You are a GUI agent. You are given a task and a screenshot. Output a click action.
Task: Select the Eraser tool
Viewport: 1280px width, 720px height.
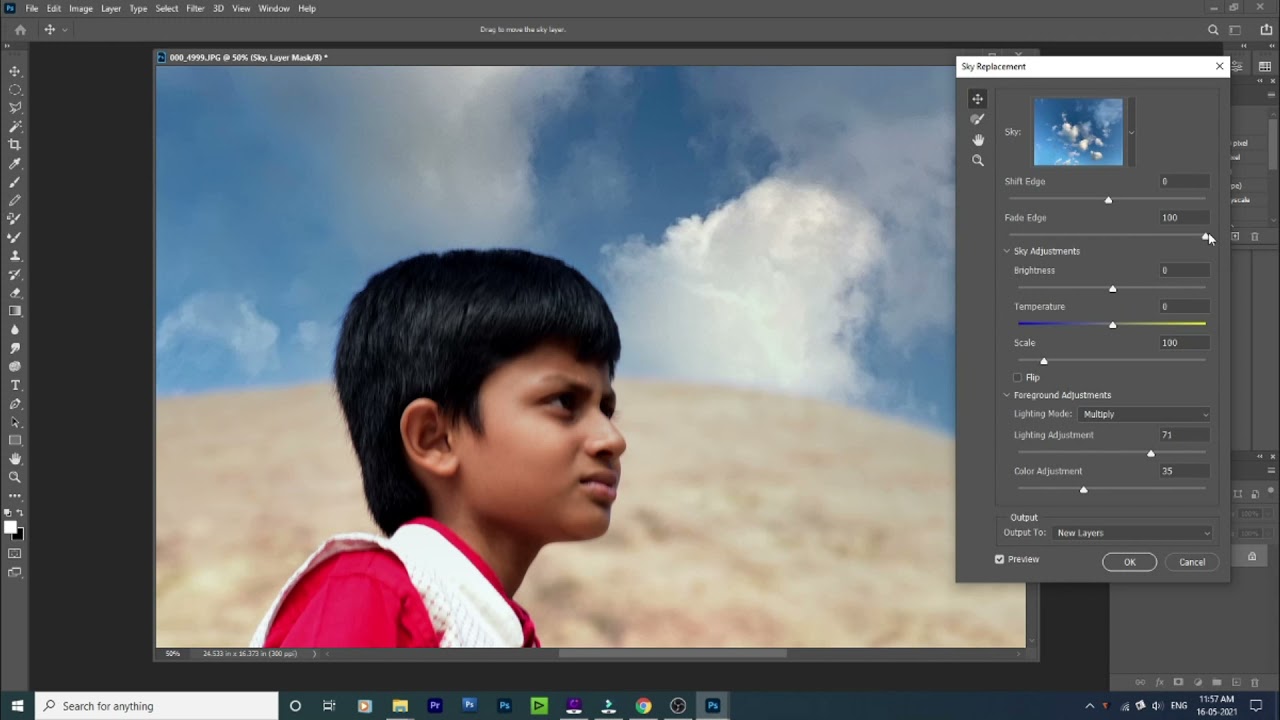pyautogui.click(x=15, y=293)
